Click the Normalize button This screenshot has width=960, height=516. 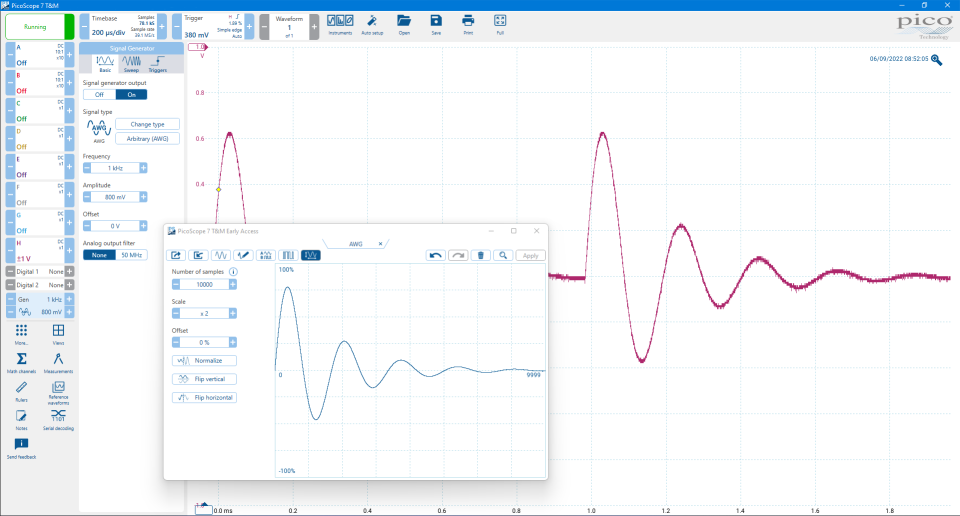(x=205, y=360)
